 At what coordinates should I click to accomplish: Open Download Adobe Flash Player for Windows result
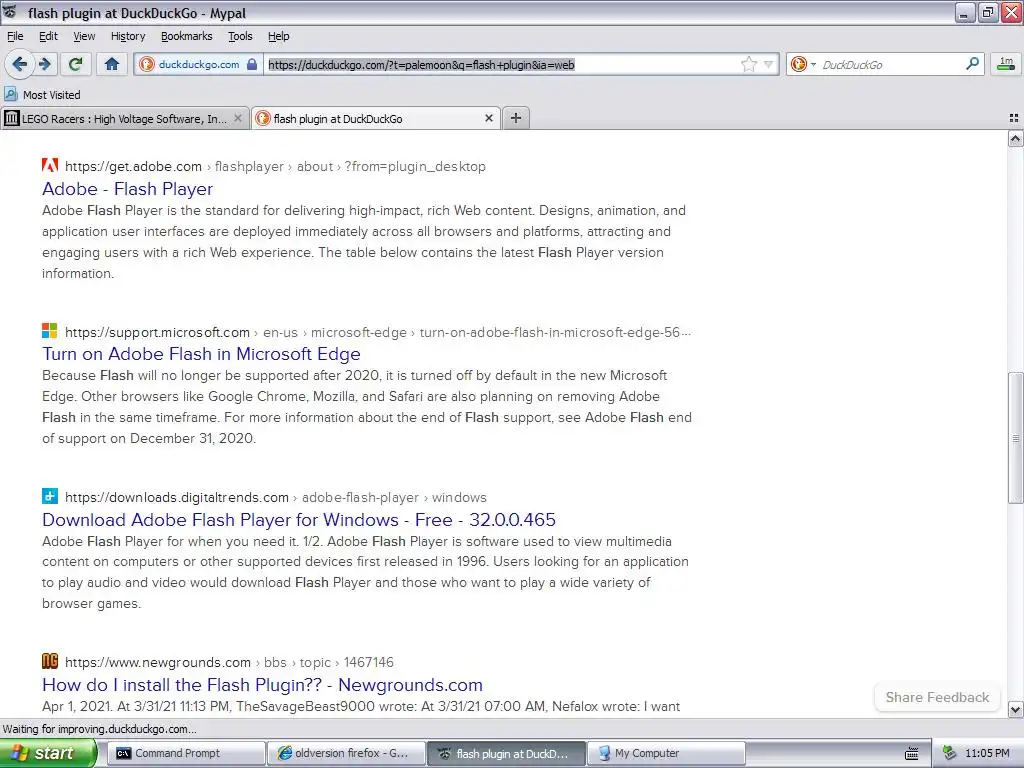(299, 520)
